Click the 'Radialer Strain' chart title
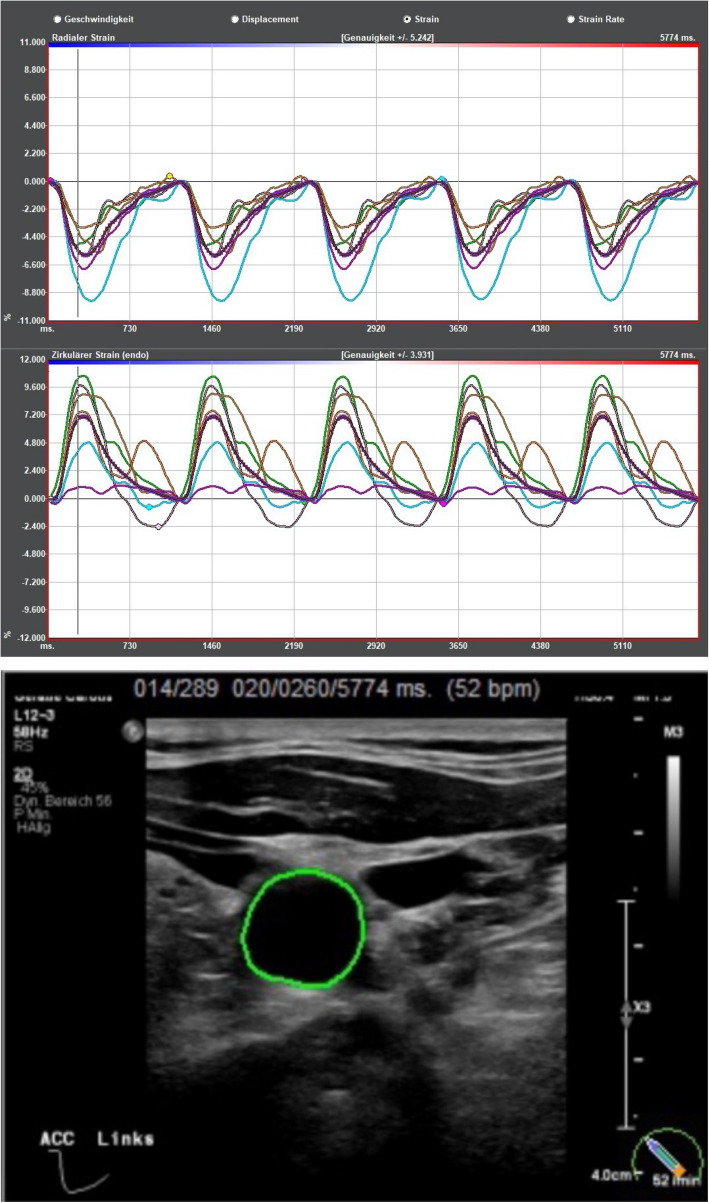 82,37
